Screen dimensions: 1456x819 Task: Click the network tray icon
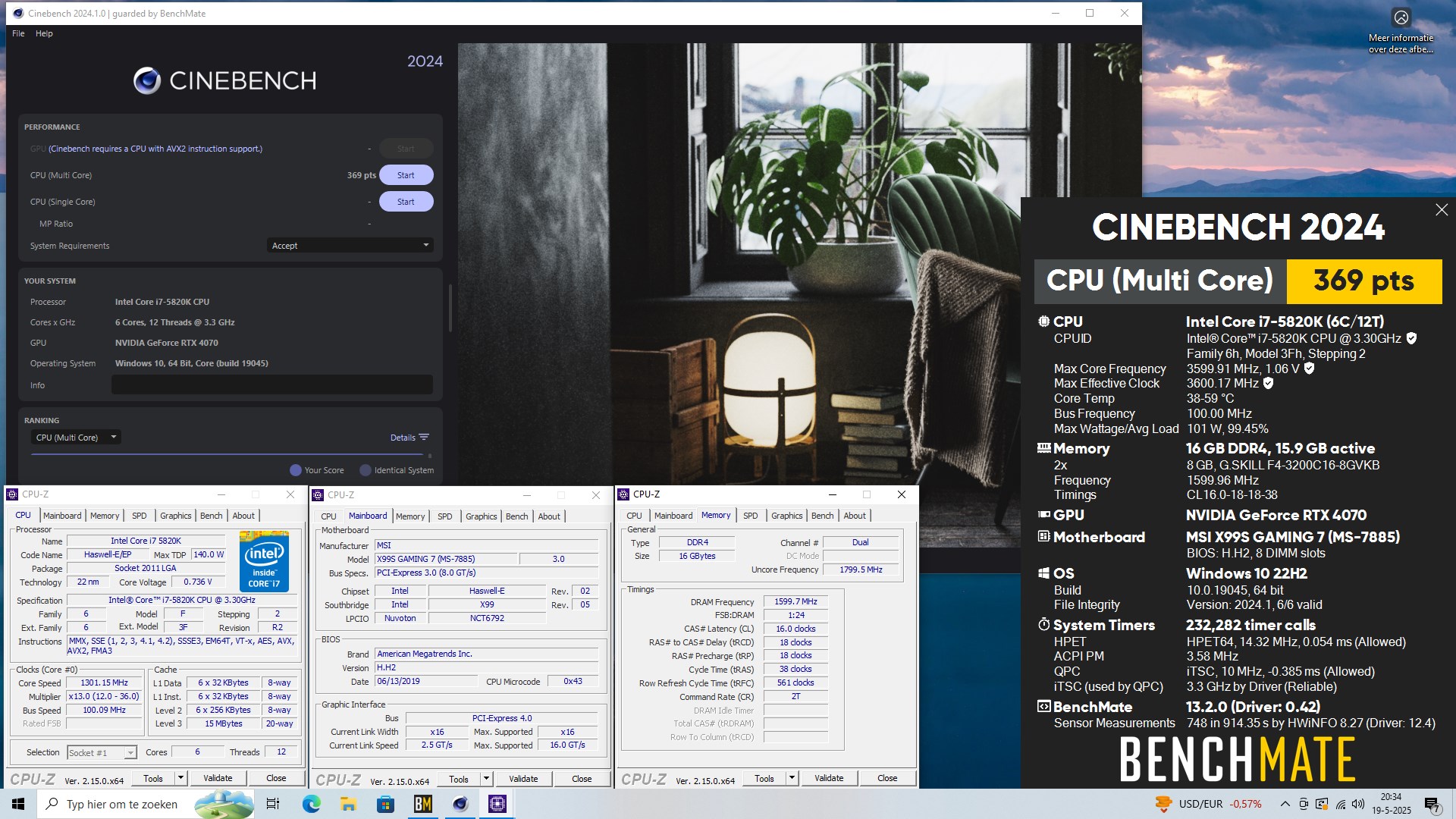(1340, 804)
